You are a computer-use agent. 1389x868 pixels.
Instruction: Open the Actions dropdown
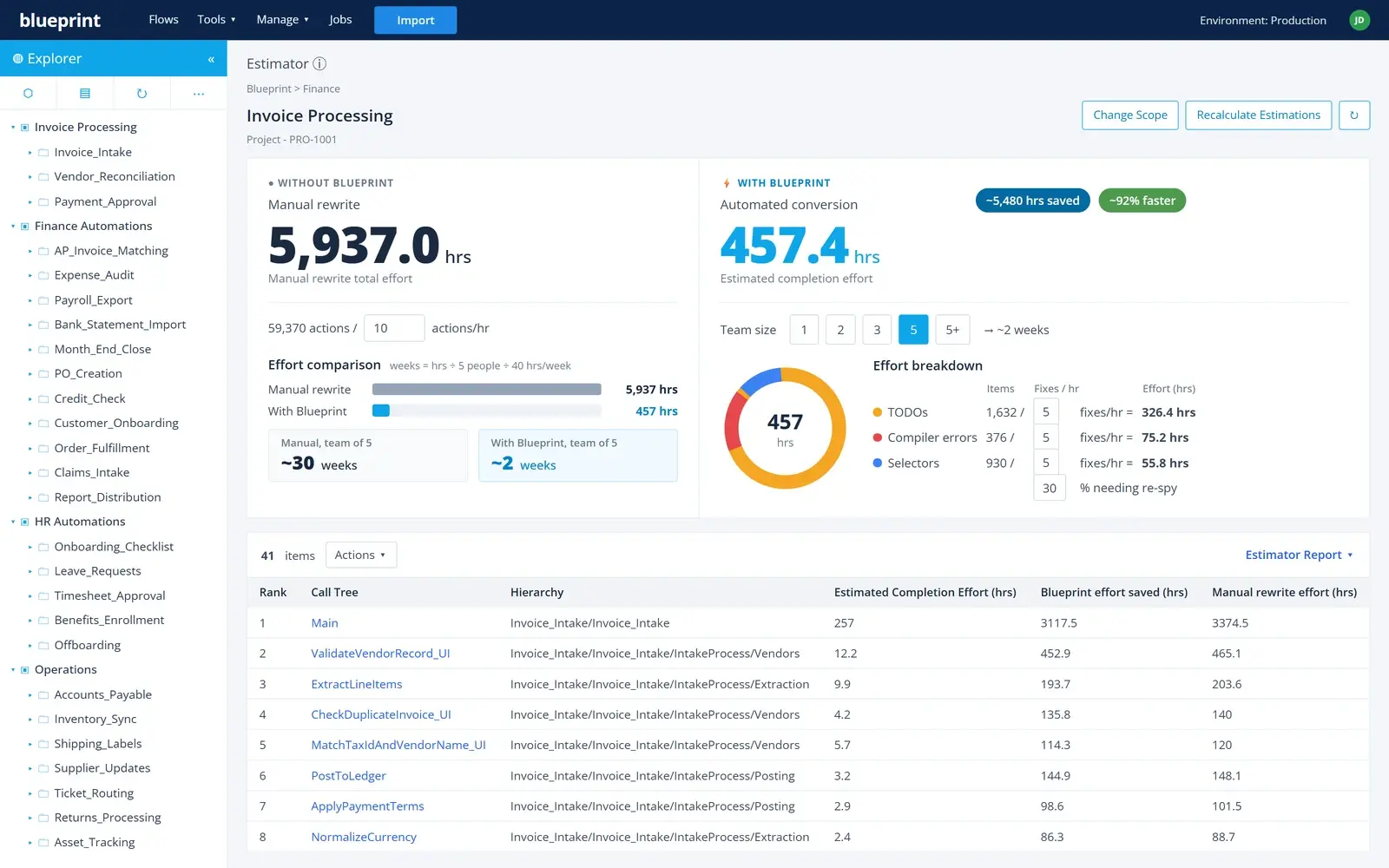(x=360, y=556)
